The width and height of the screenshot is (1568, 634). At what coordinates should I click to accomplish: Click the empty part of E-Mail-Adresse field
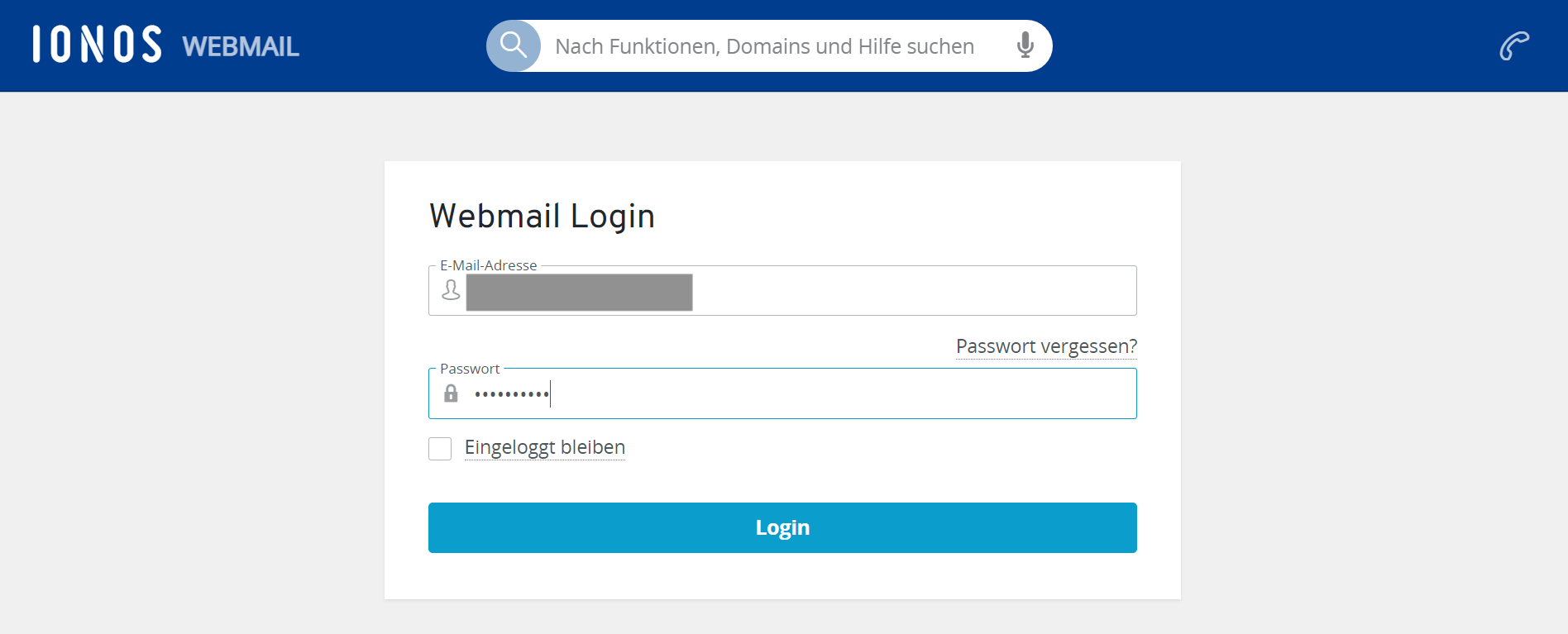coord(910,292)
